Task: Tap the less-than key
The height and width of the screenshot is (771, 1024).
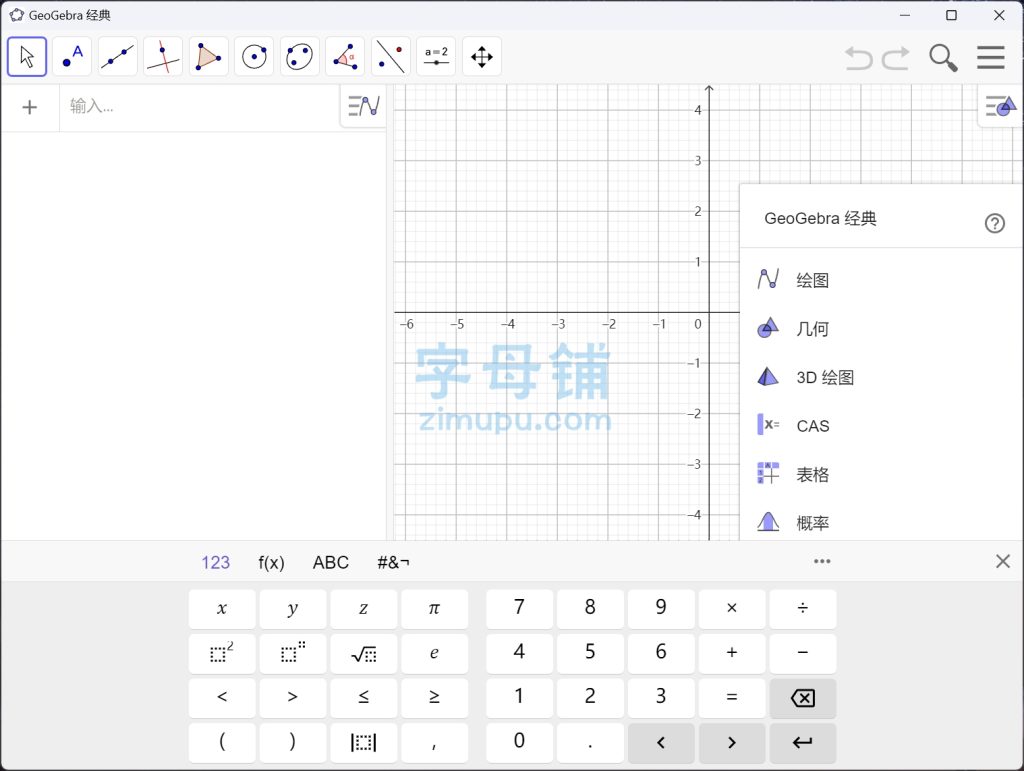Action: click(222, 698)
